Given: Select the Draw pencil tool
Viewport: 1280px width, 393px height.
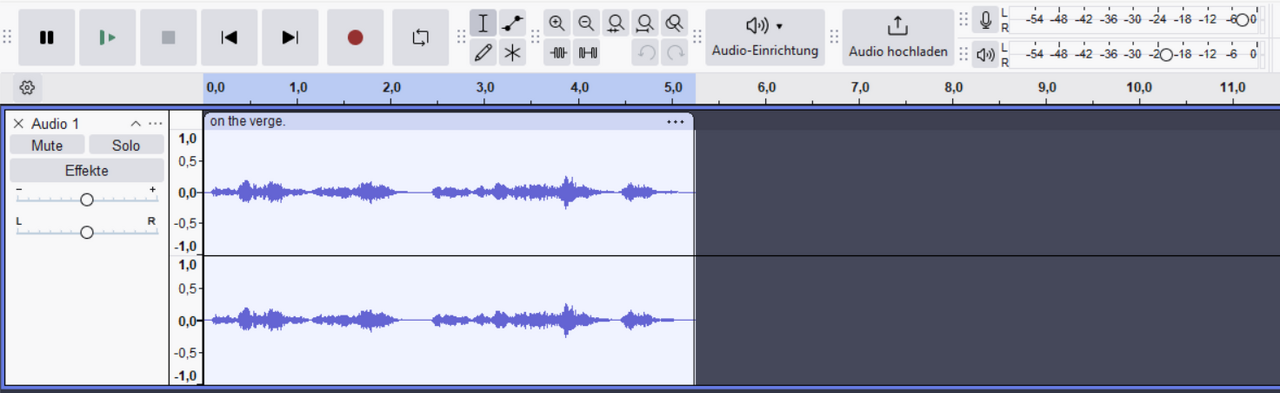Looking at the screenshot, I should click(484, 53).
